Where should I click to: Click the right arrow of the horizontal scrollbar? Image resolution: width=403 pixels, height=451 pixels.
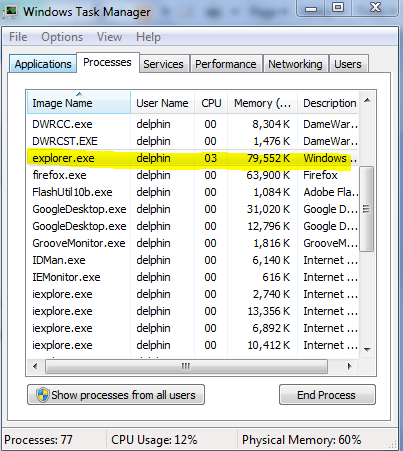(x=349, y=367)
